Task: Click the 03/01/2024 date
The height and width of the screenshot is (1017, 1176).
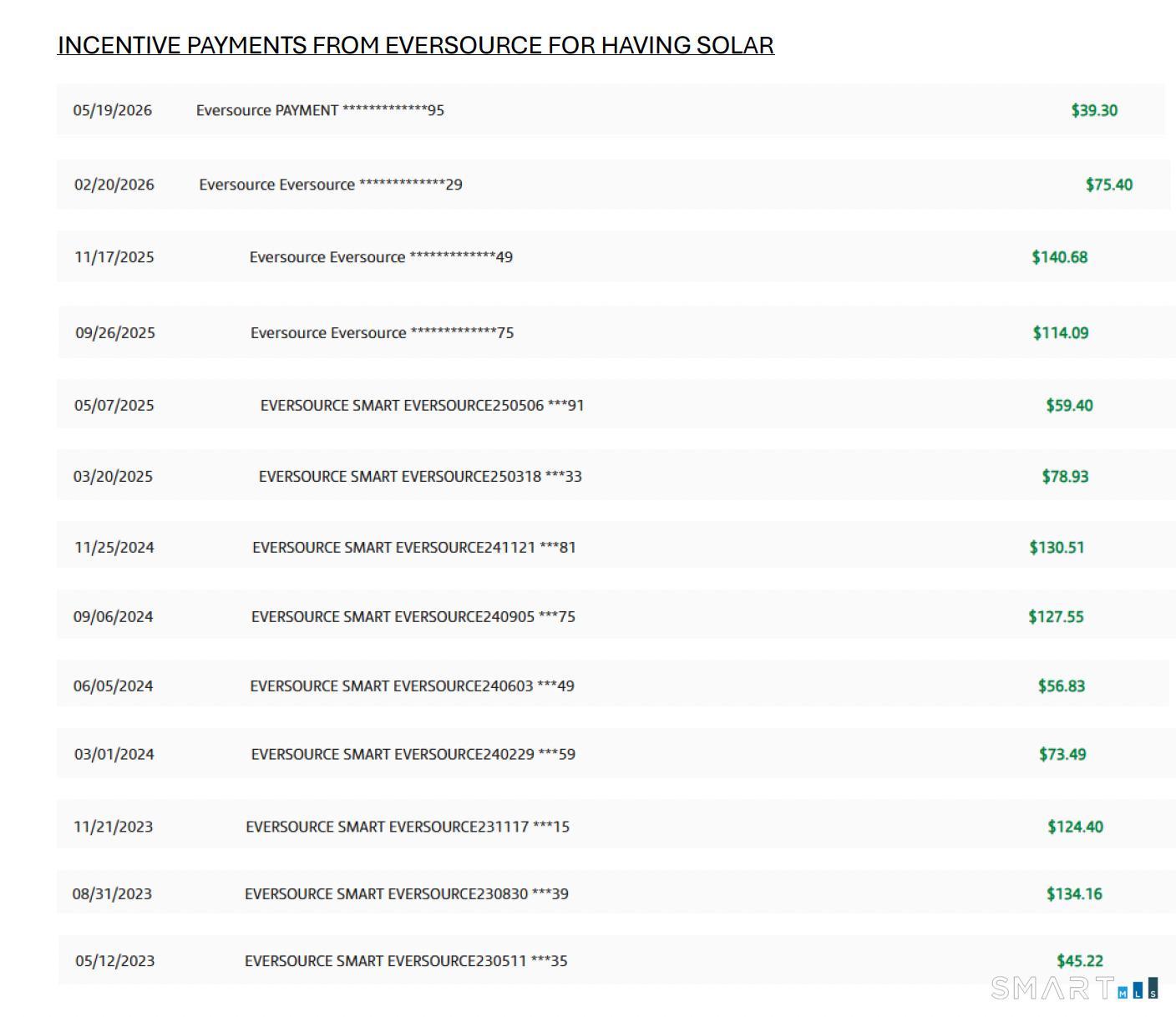Action: (114, 755)
